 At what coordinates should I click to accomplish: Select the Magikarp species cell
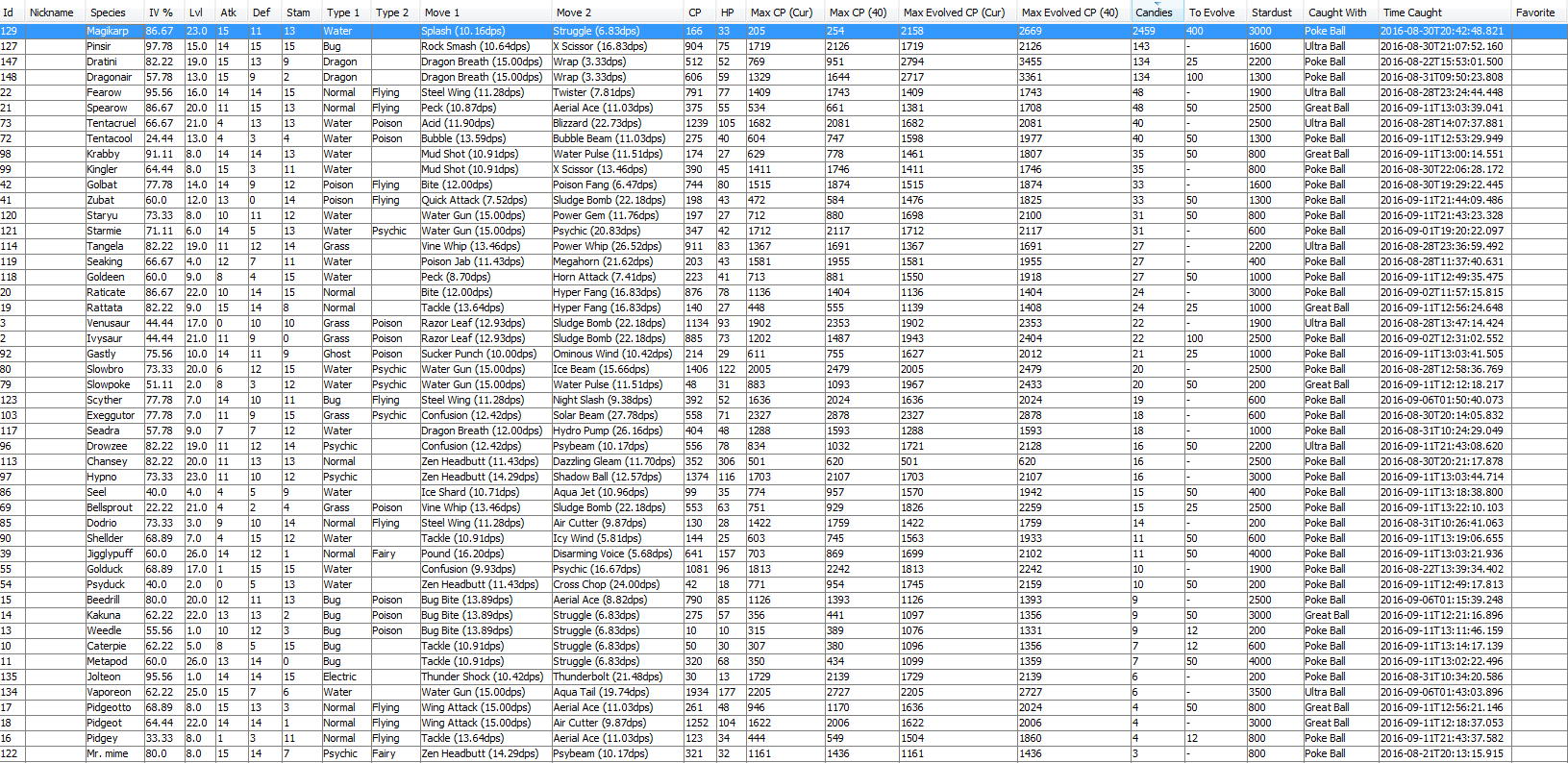113,31
